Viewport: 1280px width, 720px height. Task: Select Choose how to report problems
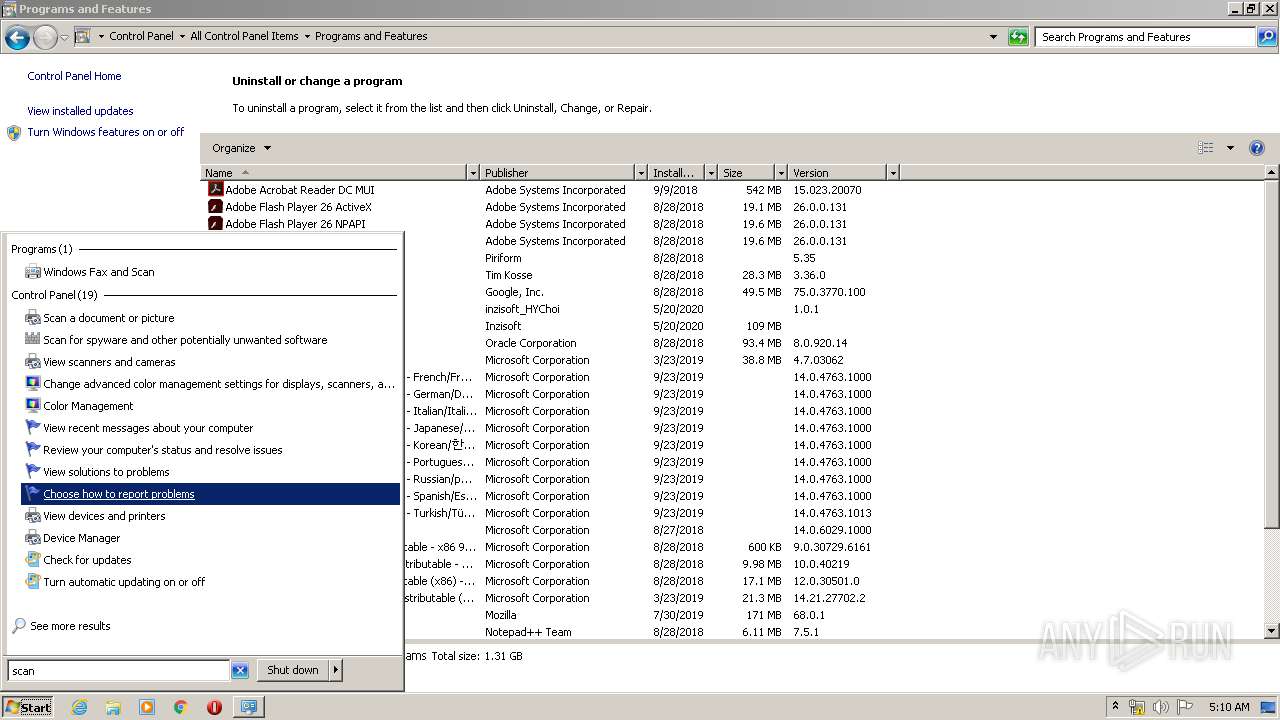(x=210, y=494)
